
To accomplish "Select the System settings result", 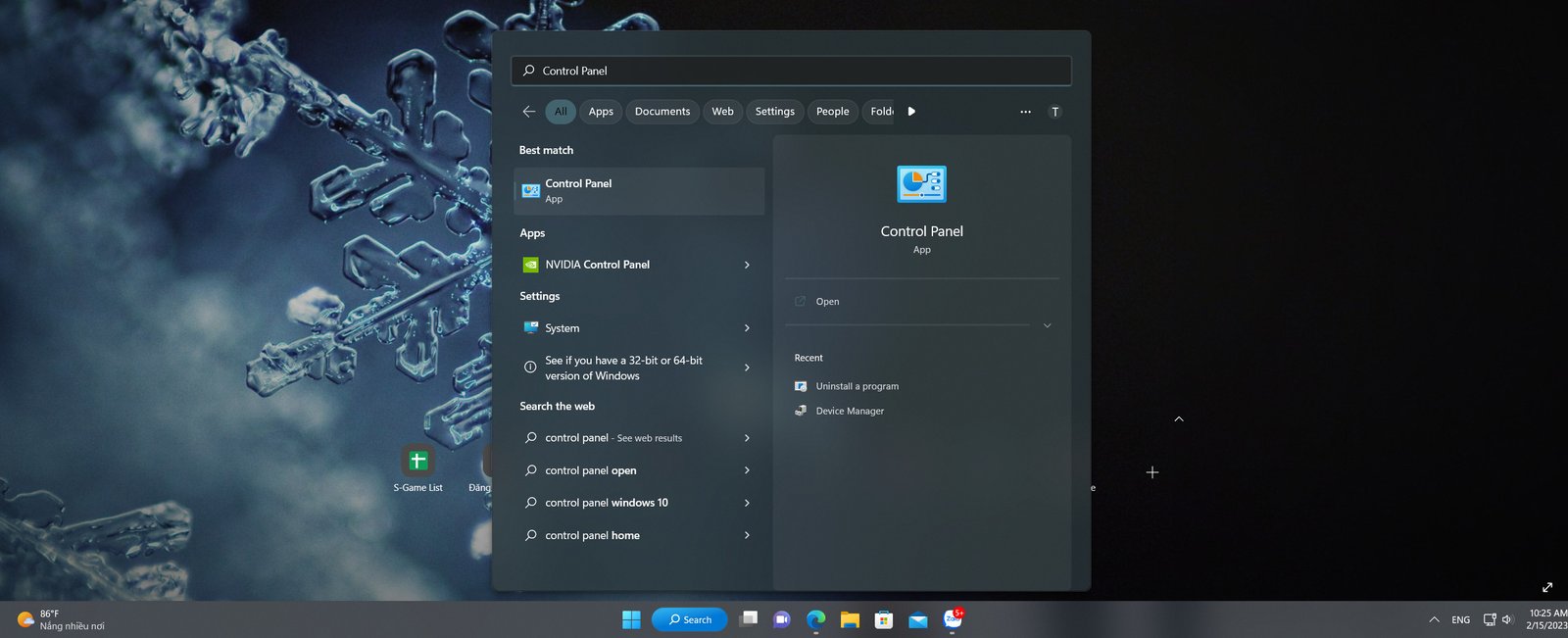I will tap(639, 328).
